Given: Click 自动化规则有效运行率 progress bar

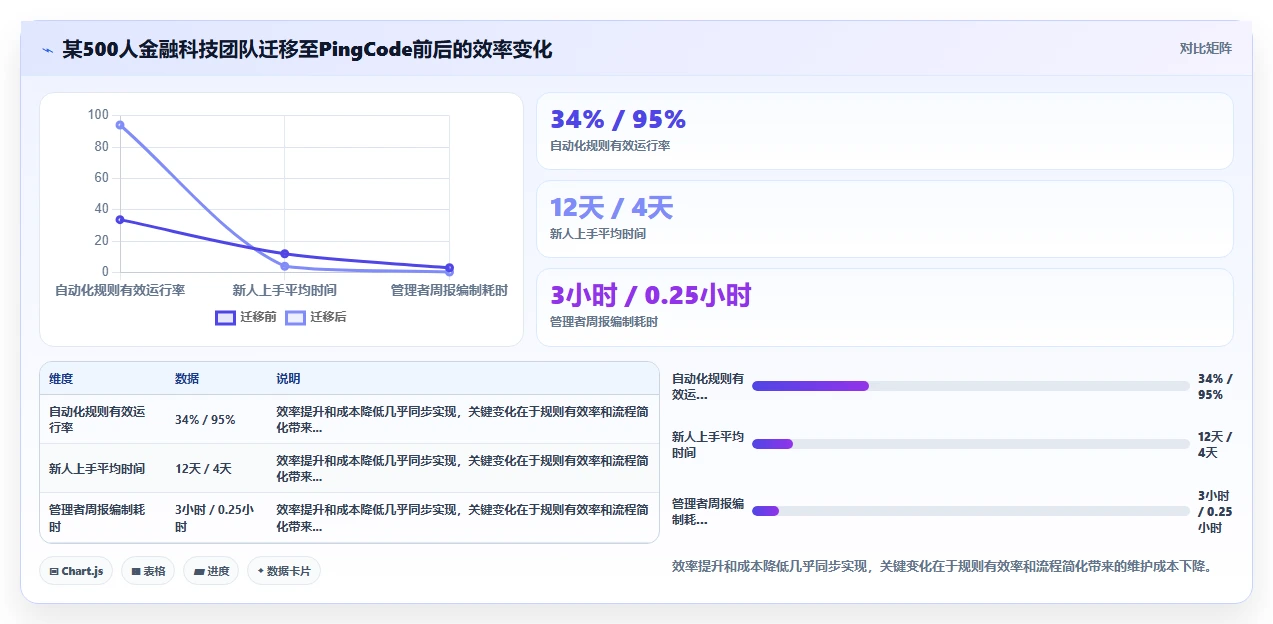Looking at the screenshot, I should tap(970, 386).
